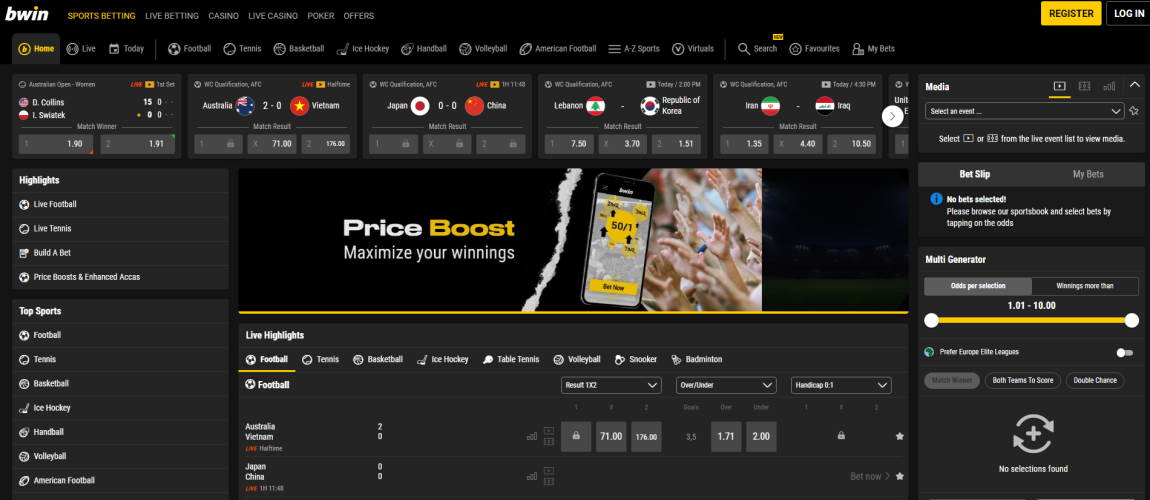Open stats icon for Japan China row

(532, 477)
